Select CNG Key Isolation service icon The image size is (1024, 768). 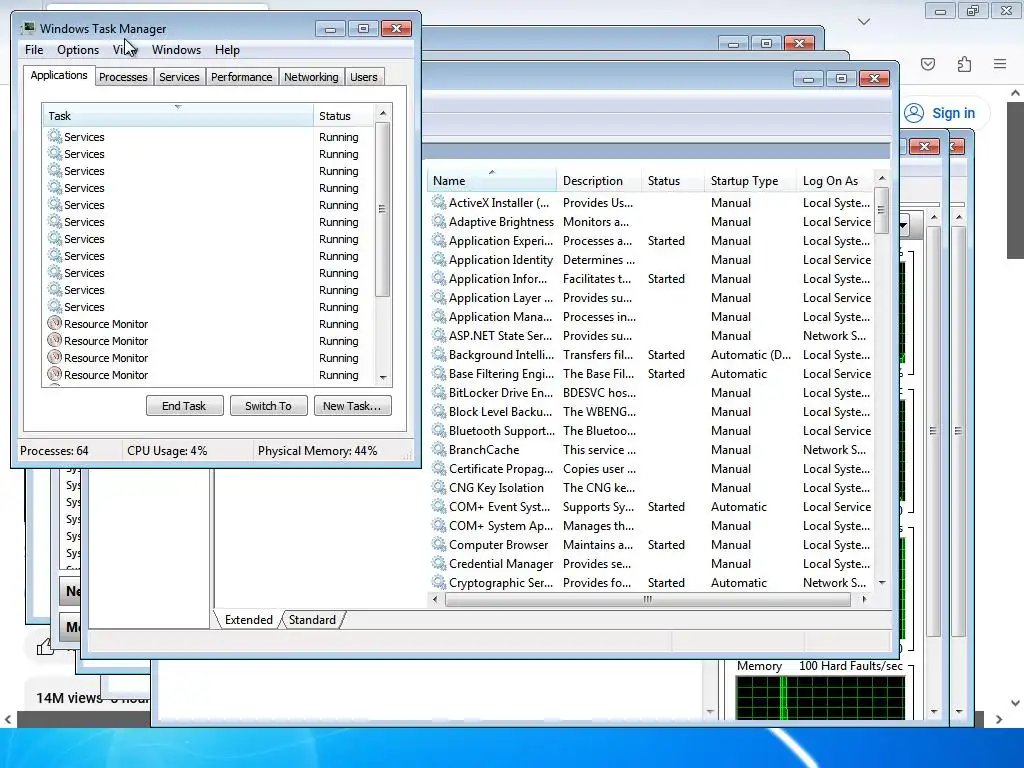[439, 487]
